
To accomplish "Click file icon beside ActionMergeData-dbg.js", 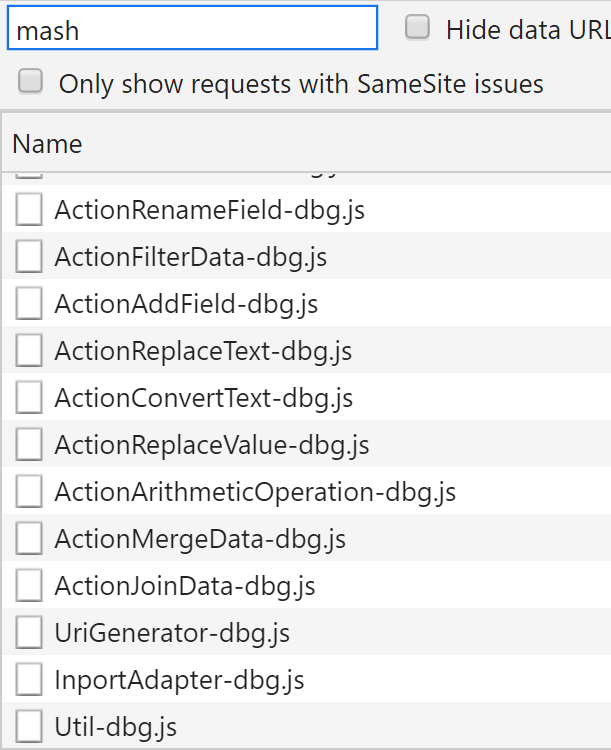I will pyautogui.click(x=30, y=539).
